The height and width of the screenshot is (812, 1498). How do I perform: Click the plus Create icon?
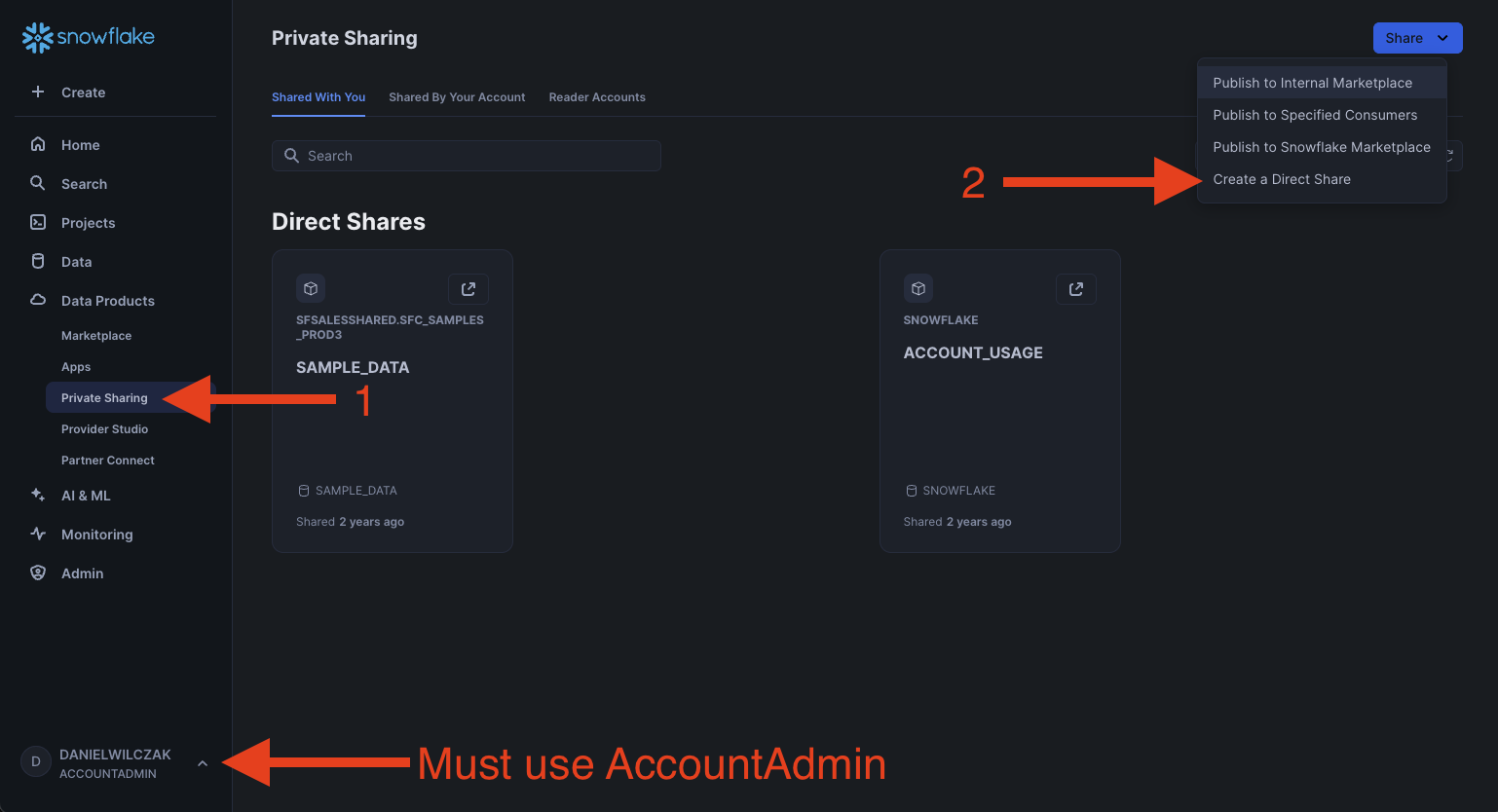38,92
